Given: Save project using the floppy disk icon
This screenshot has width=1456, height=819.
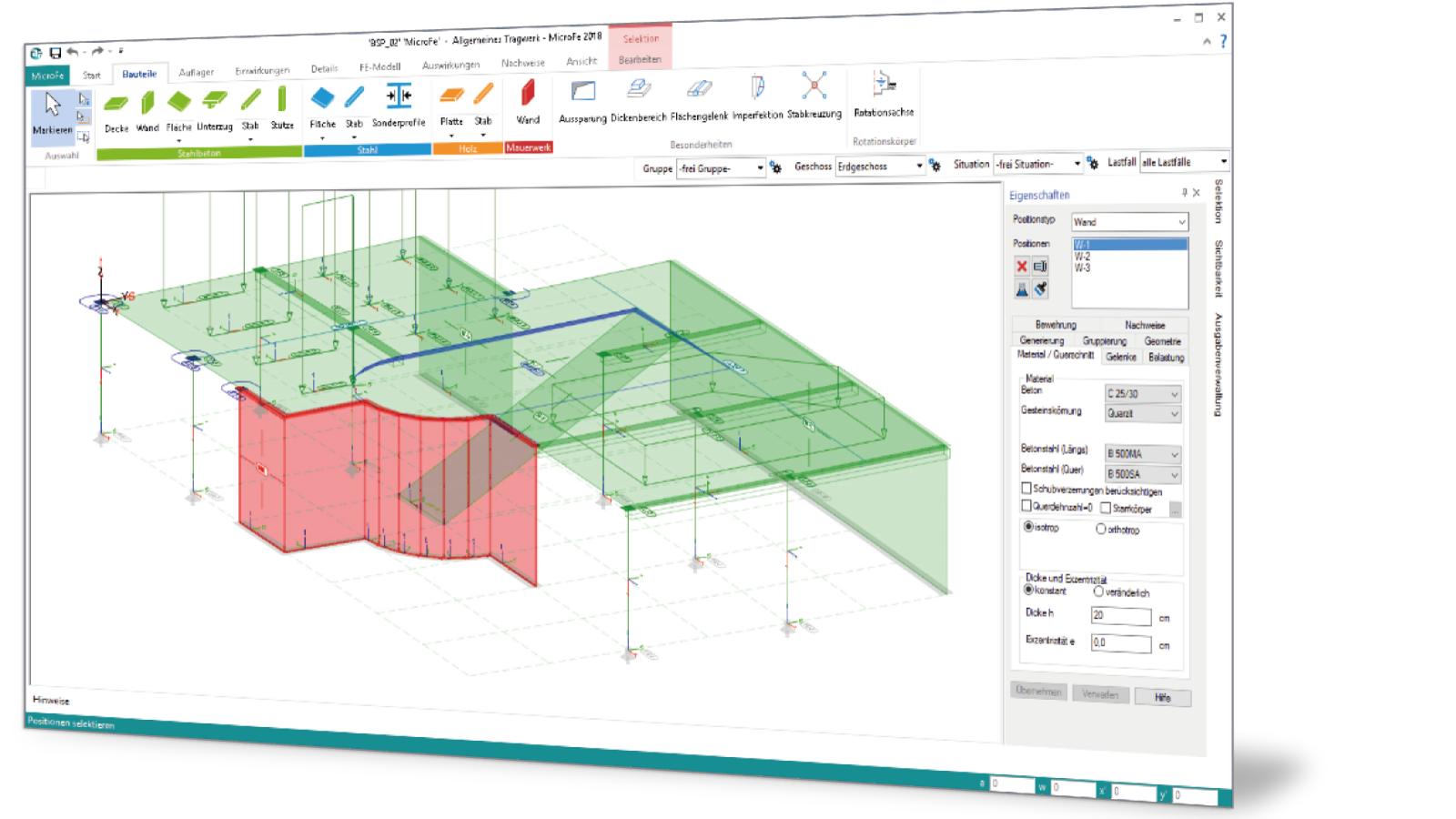Looking at the screenshot, I should pos(55,53).
